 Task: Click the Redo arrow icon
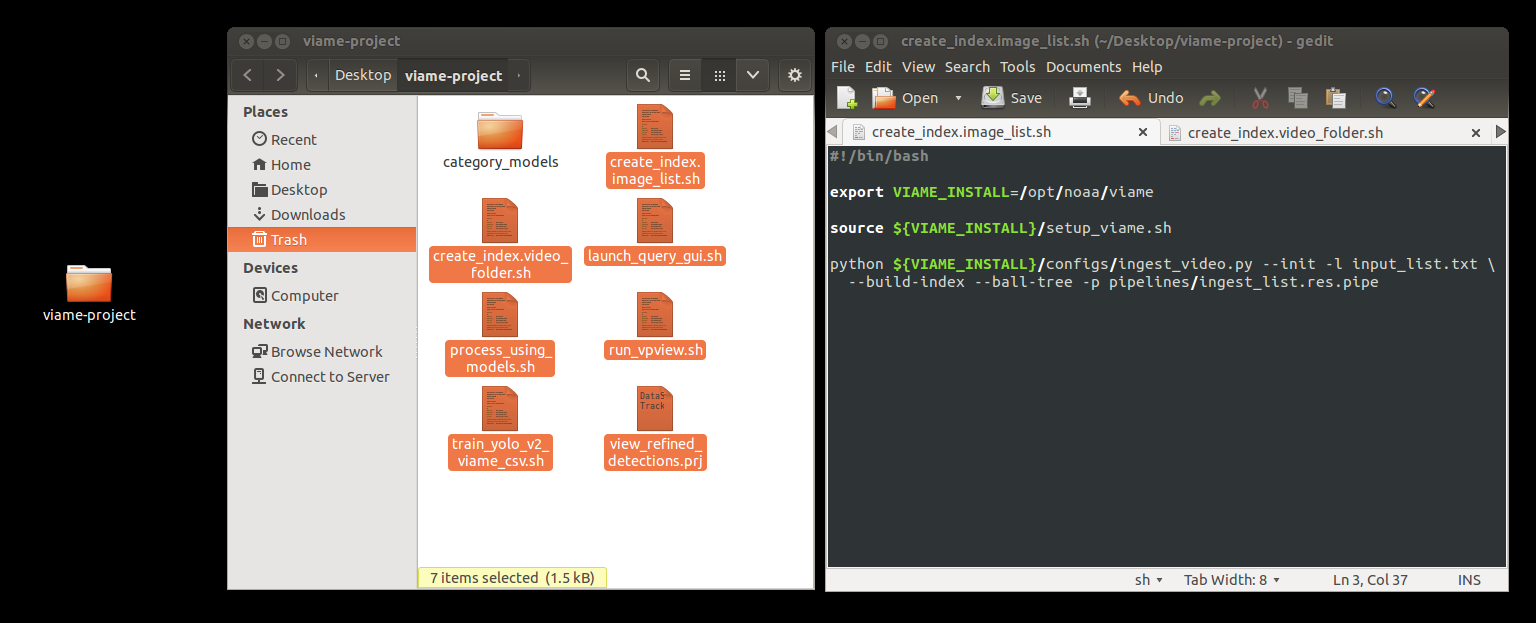(x=1210, y=98)
